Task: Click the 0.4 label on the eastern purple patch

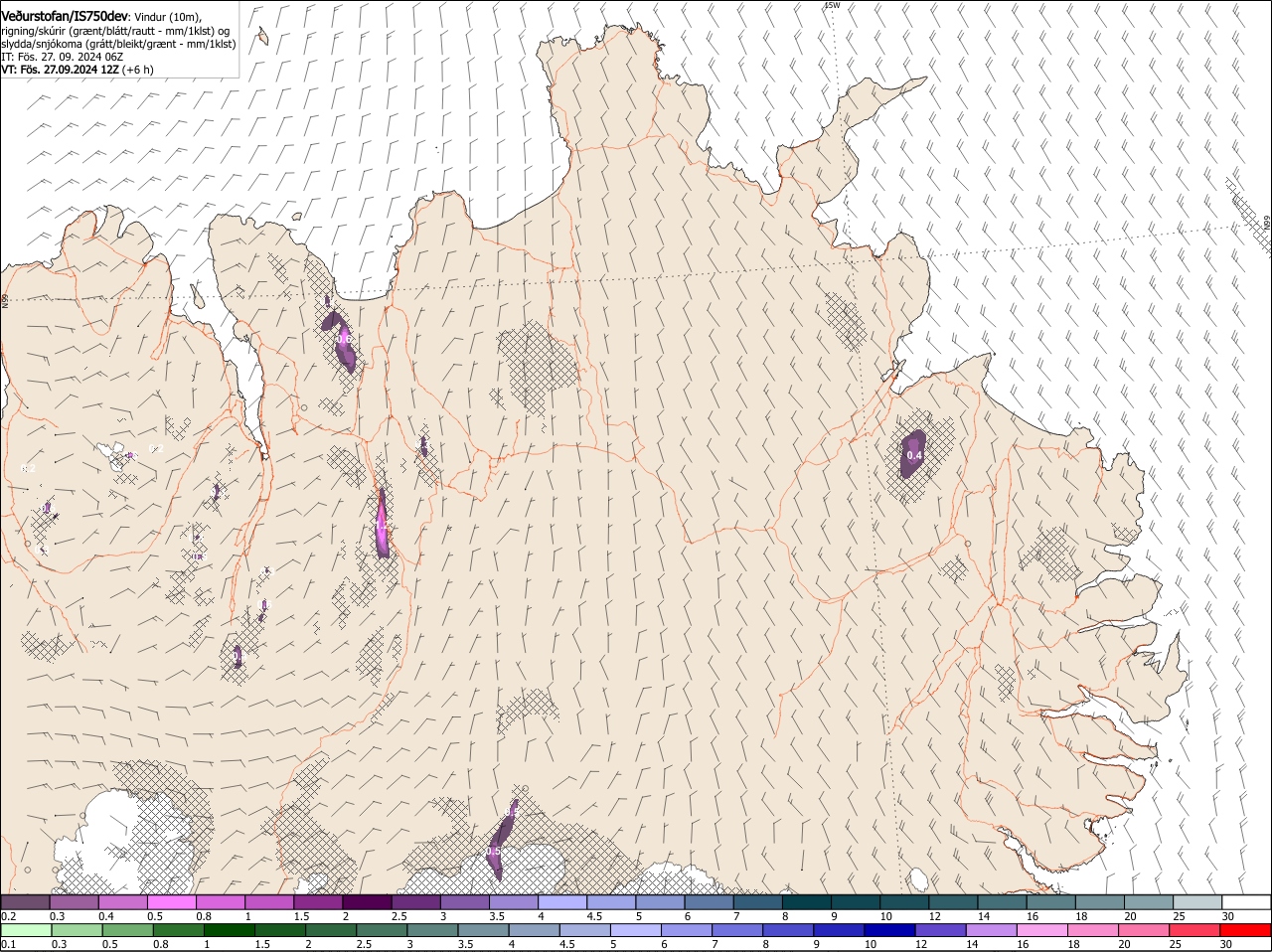Action: coord(914,456)
